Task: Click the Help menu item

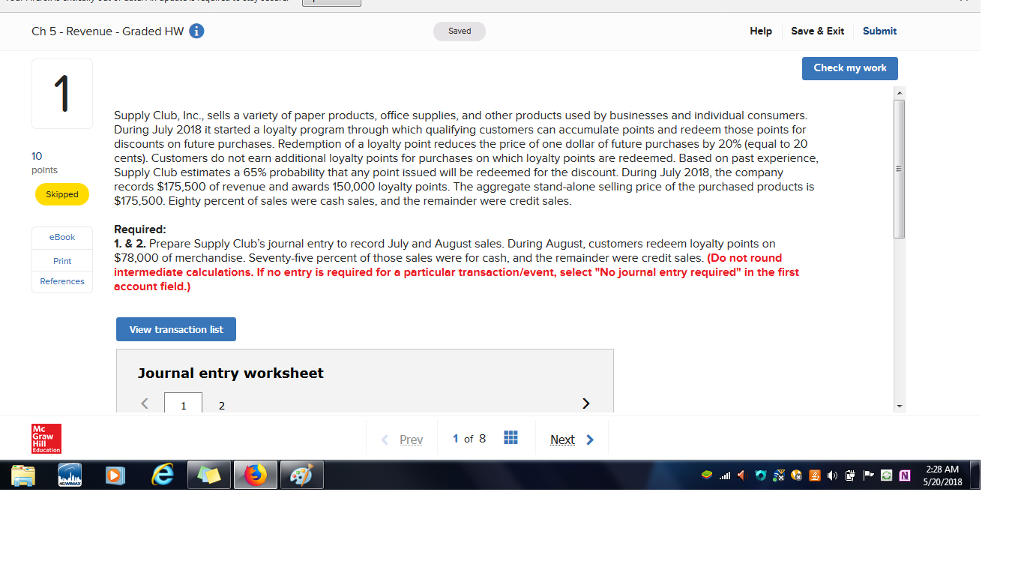Action: (761, 31)
